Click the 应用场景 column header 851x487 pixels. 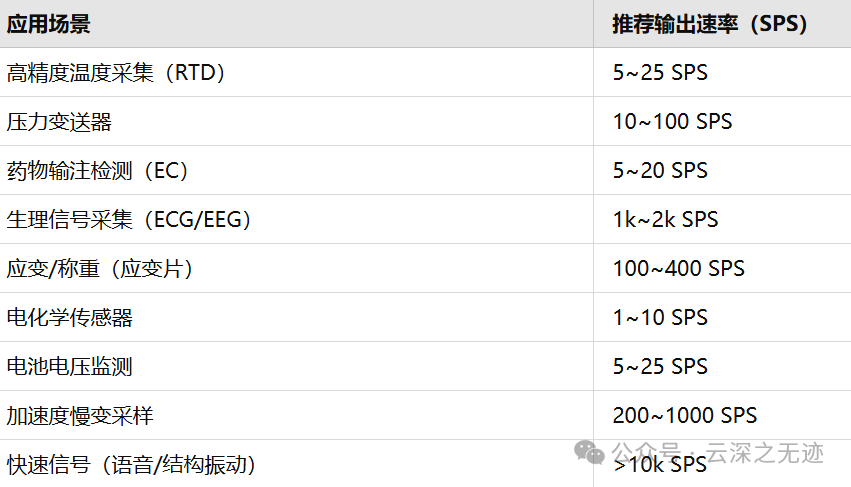click(x=297, y=24)
